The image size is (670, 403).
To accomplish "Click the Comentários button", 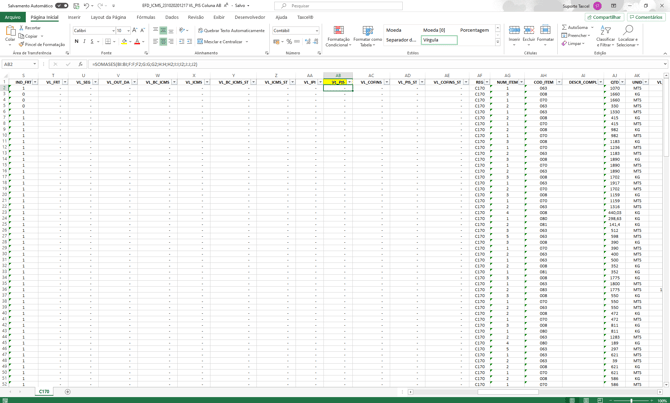I will [646, 17].
